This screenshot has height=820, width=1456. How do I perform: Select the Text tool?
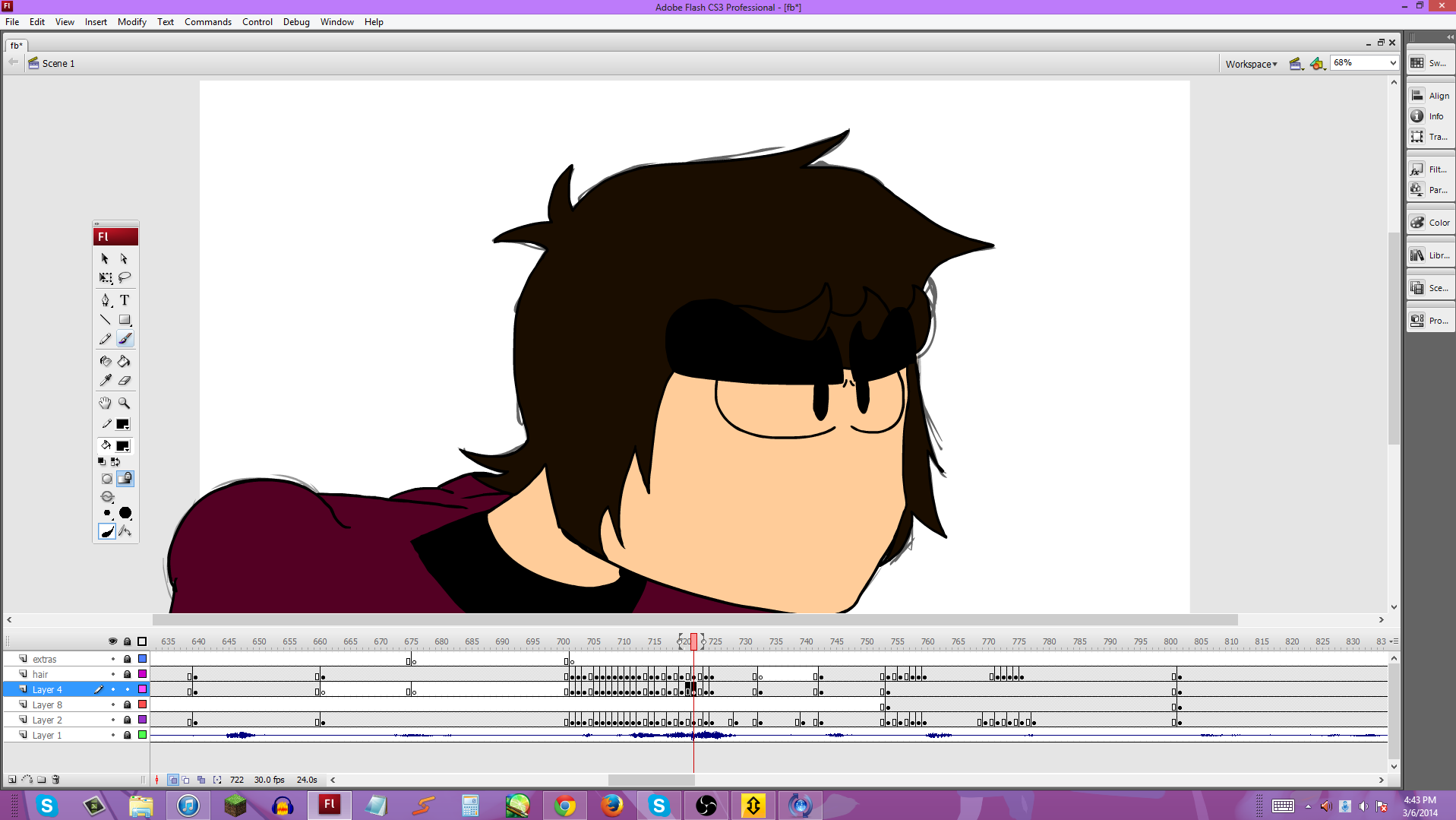(x=125, y=300)
